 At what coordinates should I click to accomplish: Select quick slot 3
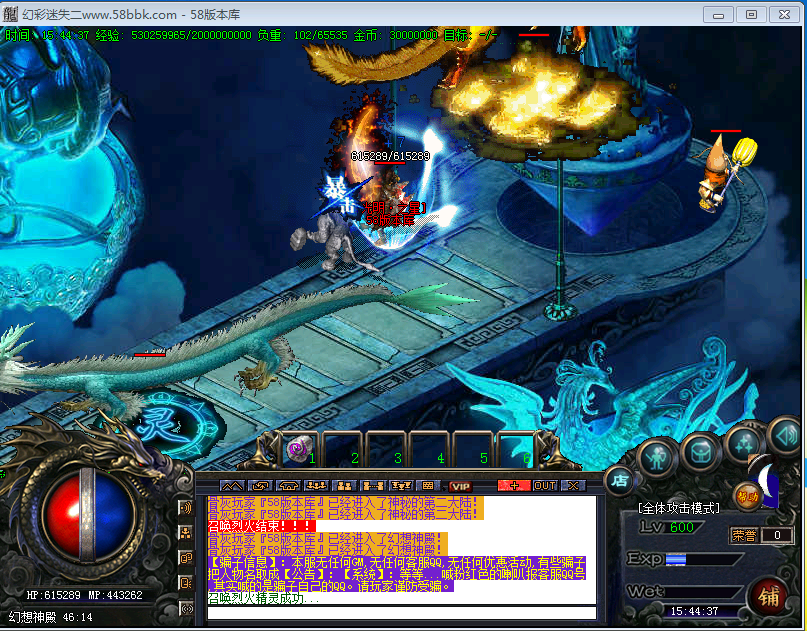[386, 450]
